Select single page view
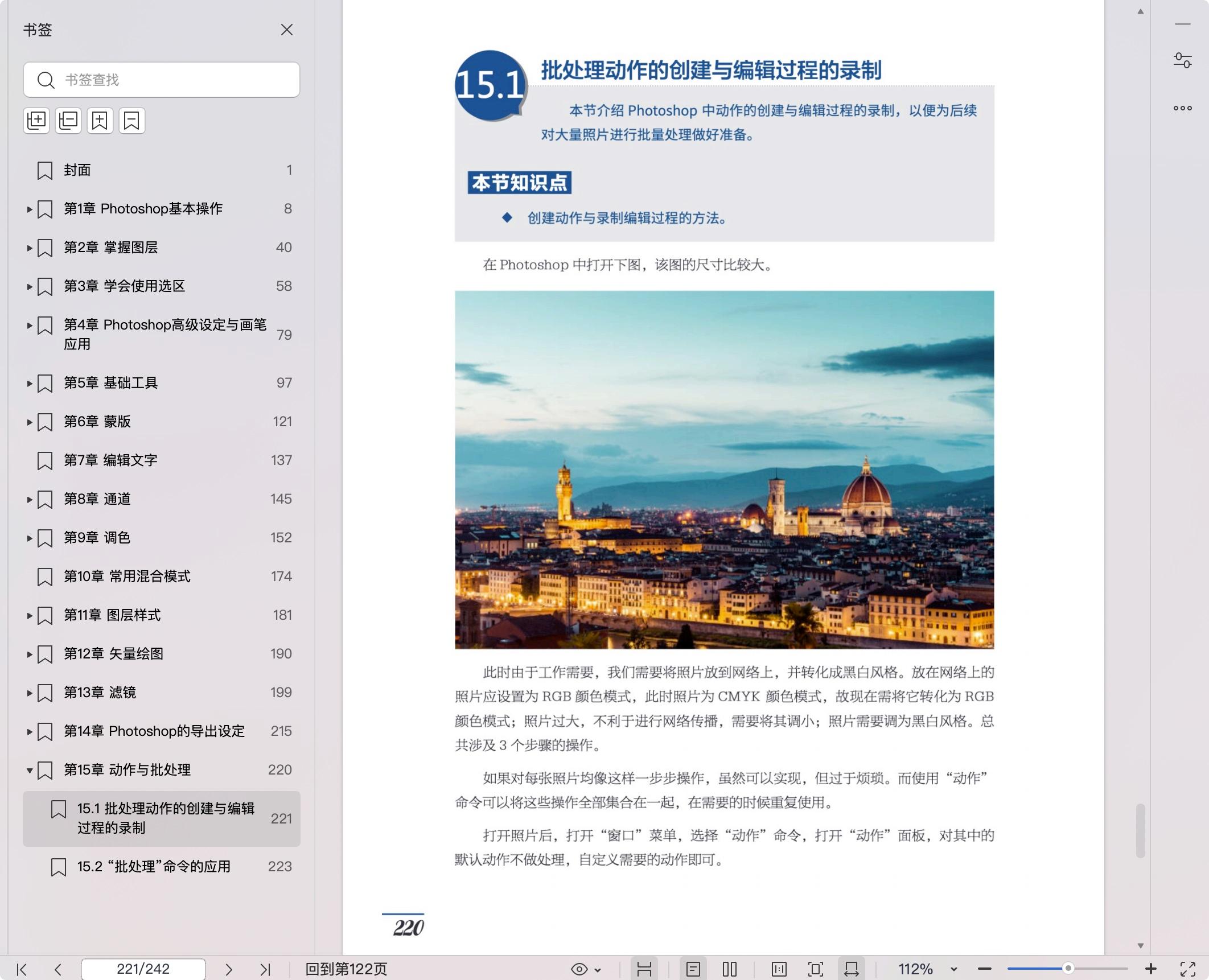The image size is (1209, 980). pos(693,969)
